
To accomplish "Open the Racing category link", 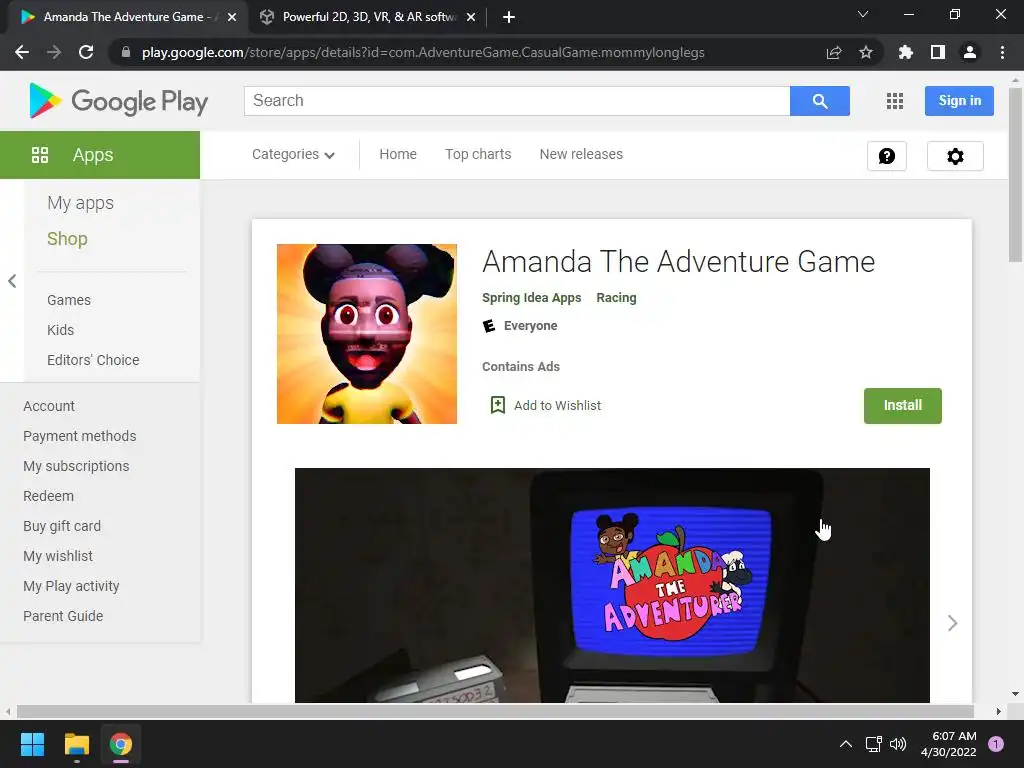I will pos(616,298).
